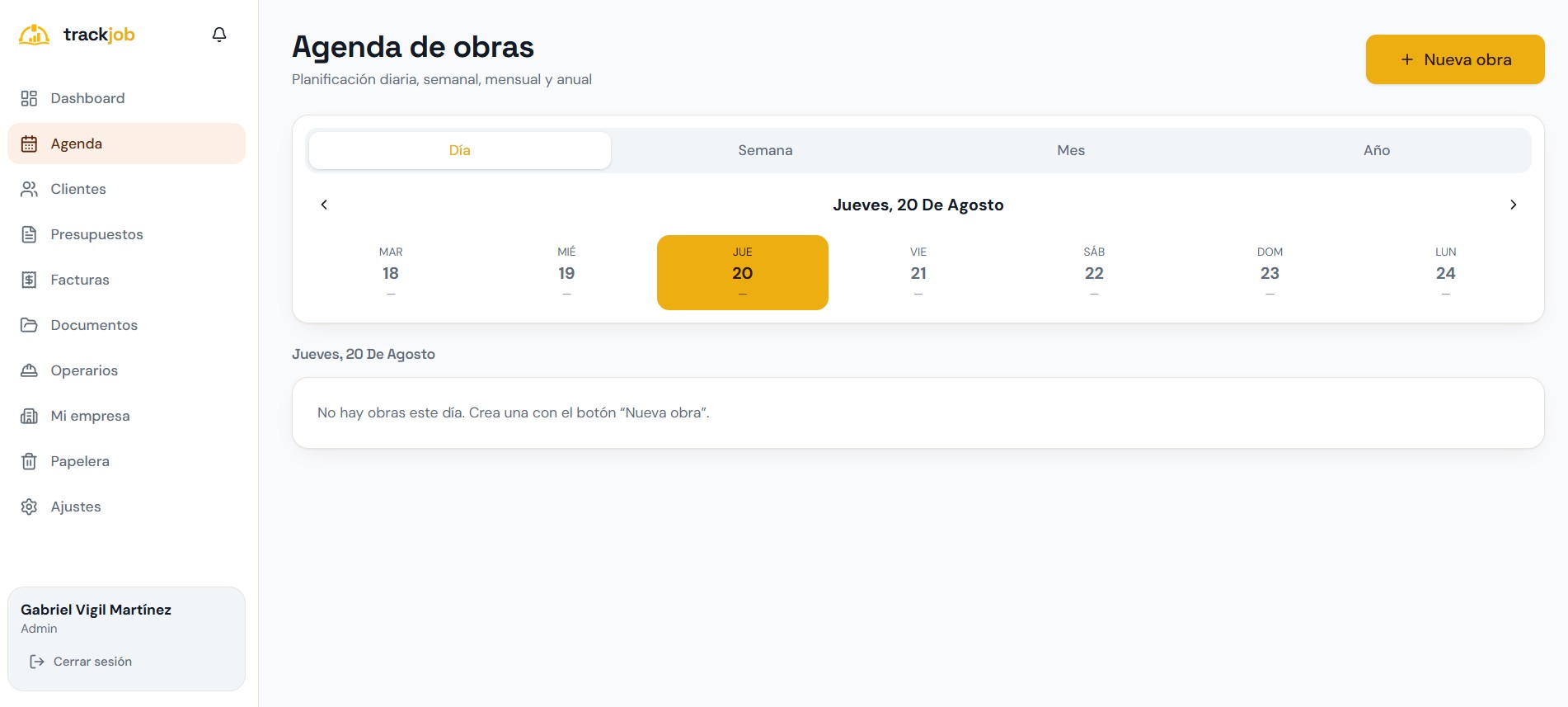Click the Presupuestos document icon
1568x707 pixels.
point(29,234)
